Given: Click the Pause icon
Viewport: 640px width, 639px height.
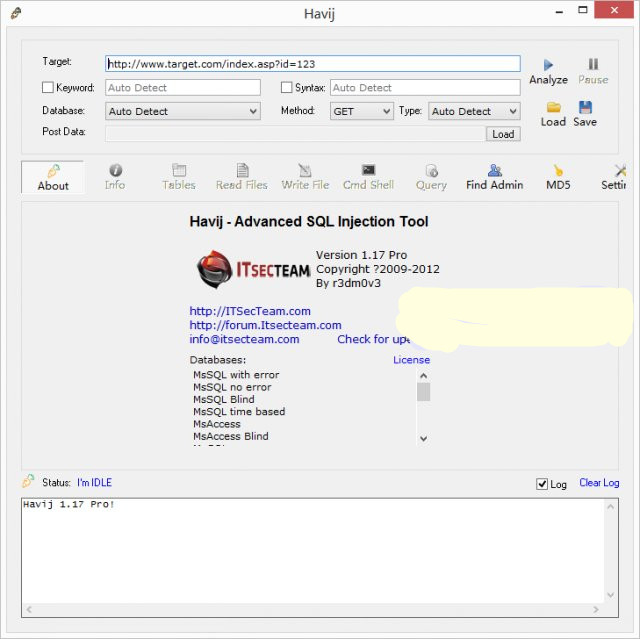Looking at the screenshot, I should [x=593, y=65].
